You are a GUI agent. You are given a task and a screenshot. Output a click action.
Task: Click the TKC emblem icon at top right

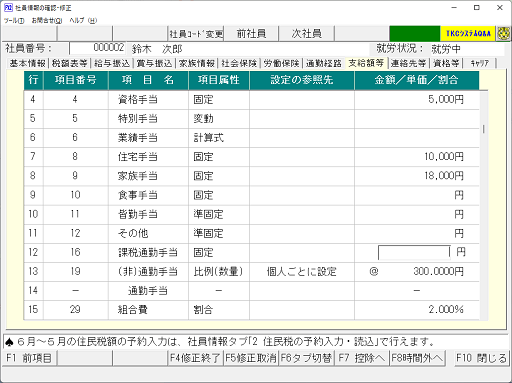(503, 34)
